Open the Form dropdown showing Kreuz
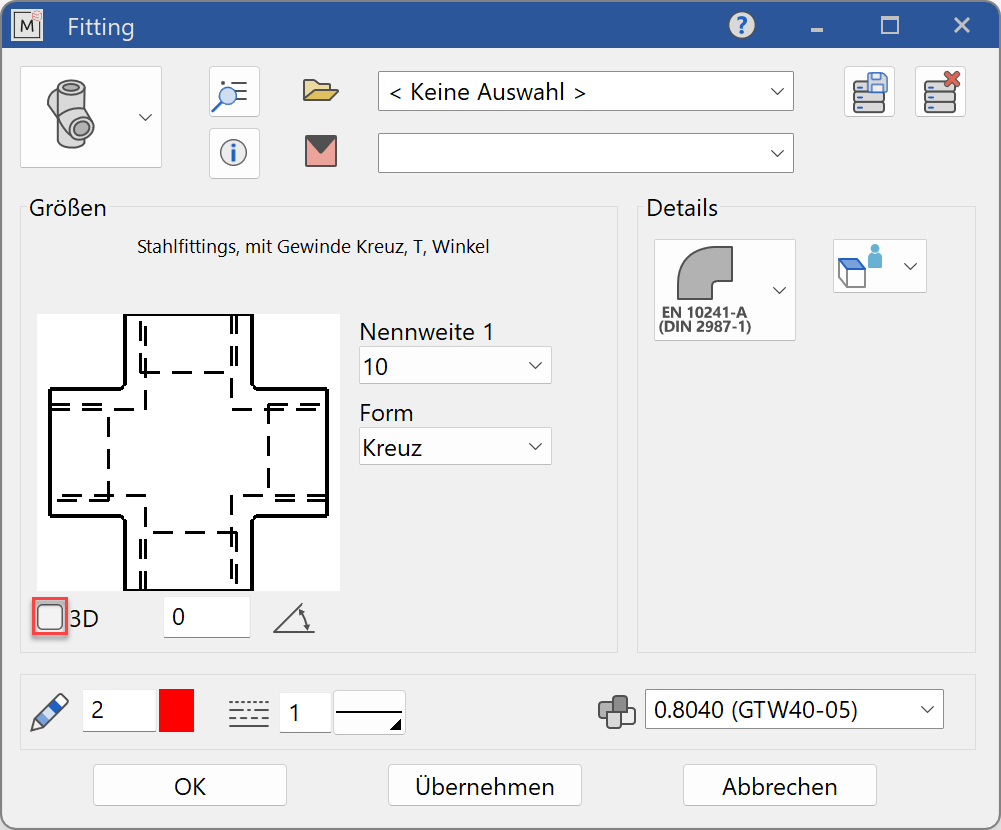Viewport: 1001px width, 830px height. tap(455, 446)
